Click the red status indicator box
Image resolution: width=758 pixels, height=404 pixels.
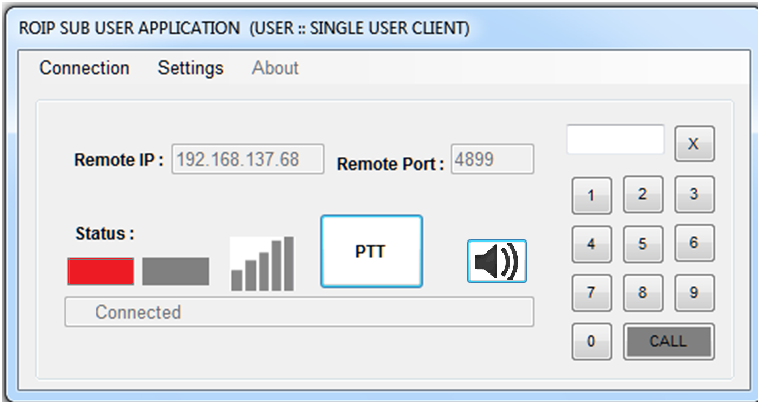(x=100, y=271)
